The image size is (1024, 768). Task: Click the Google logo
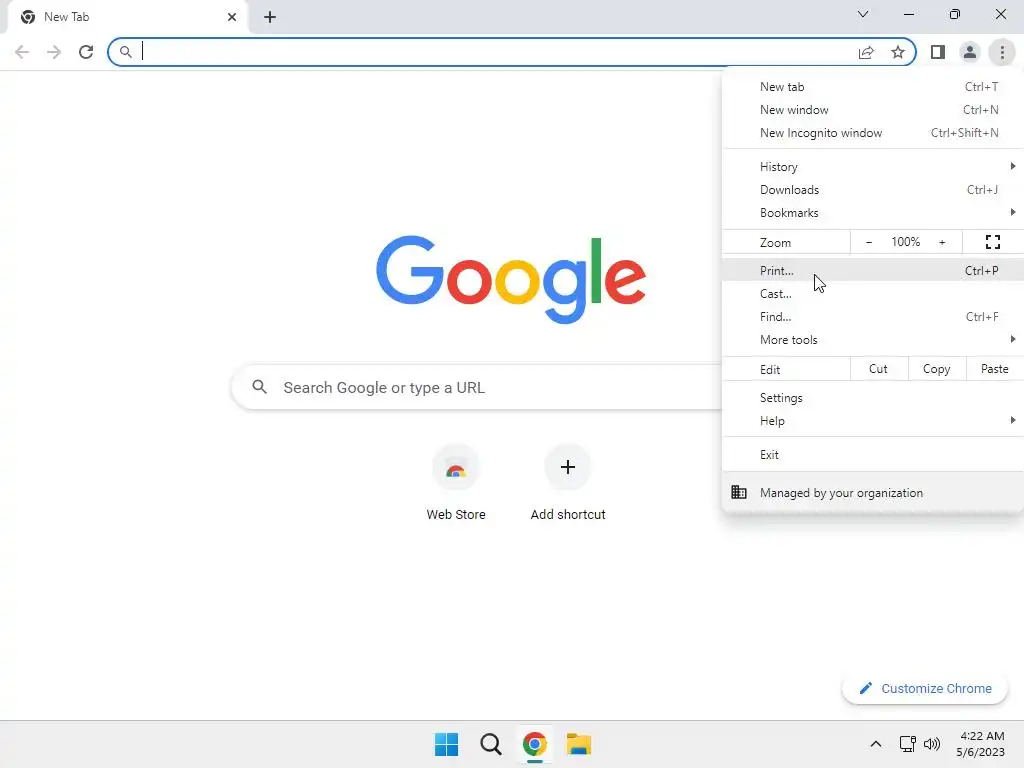click(511, 280)
